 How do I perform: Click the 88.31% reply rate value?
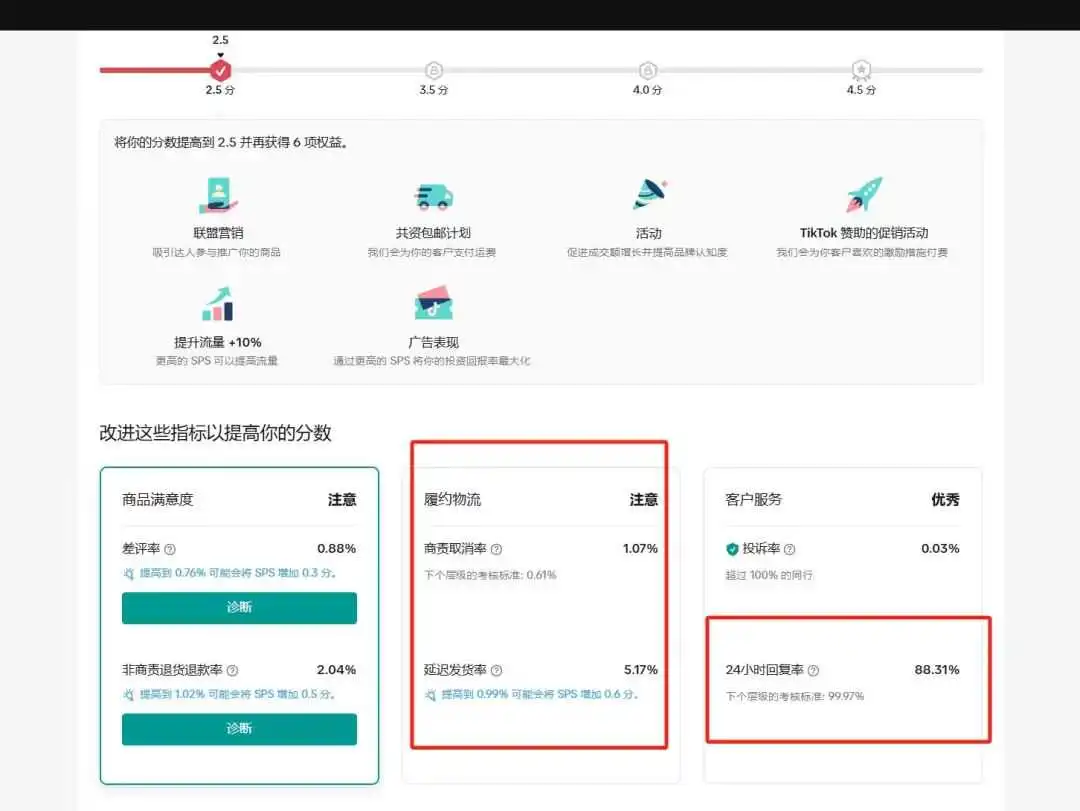(937, 670)
